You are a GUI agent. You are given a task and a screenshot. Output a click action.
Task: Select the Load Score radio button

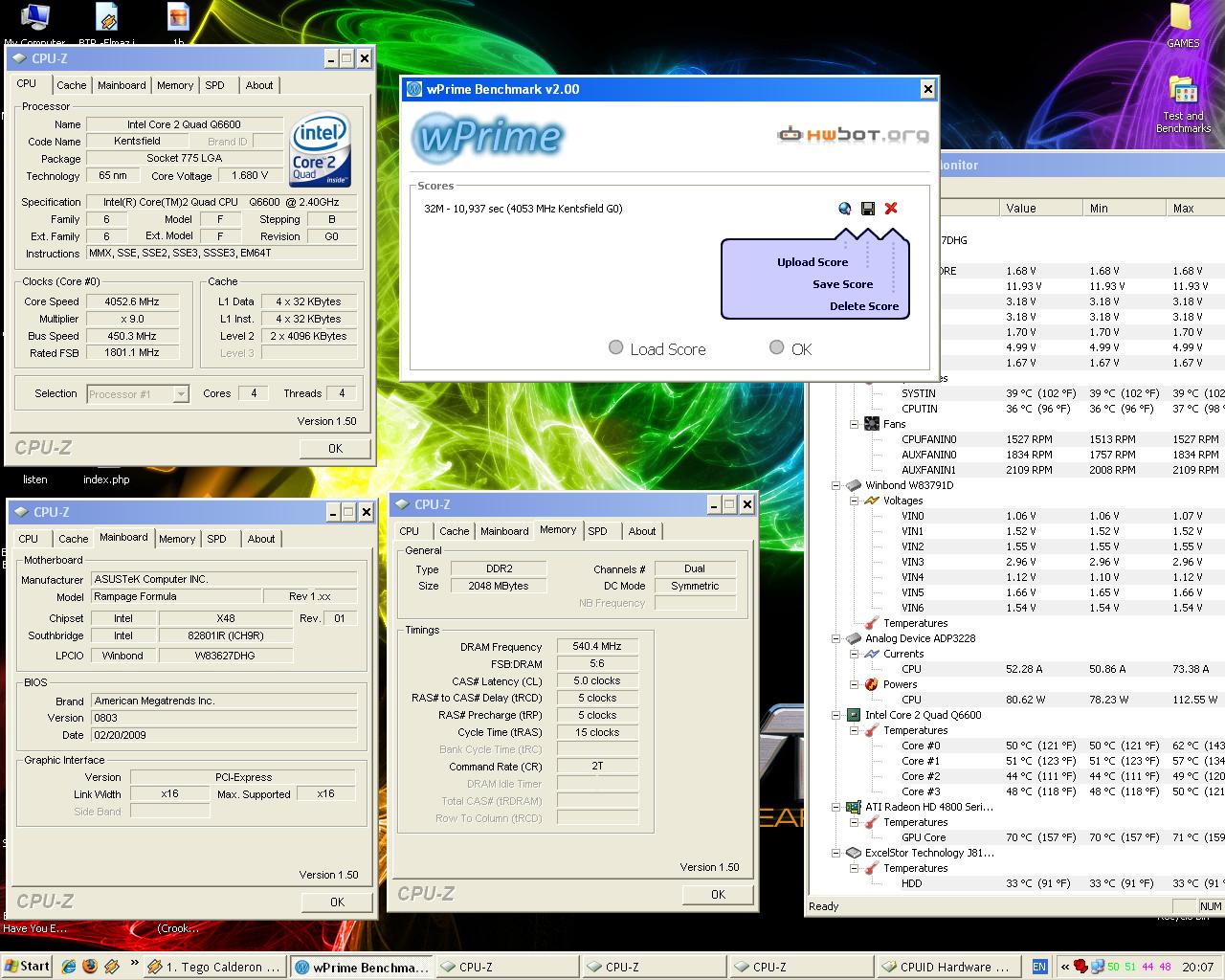[616, 348]
